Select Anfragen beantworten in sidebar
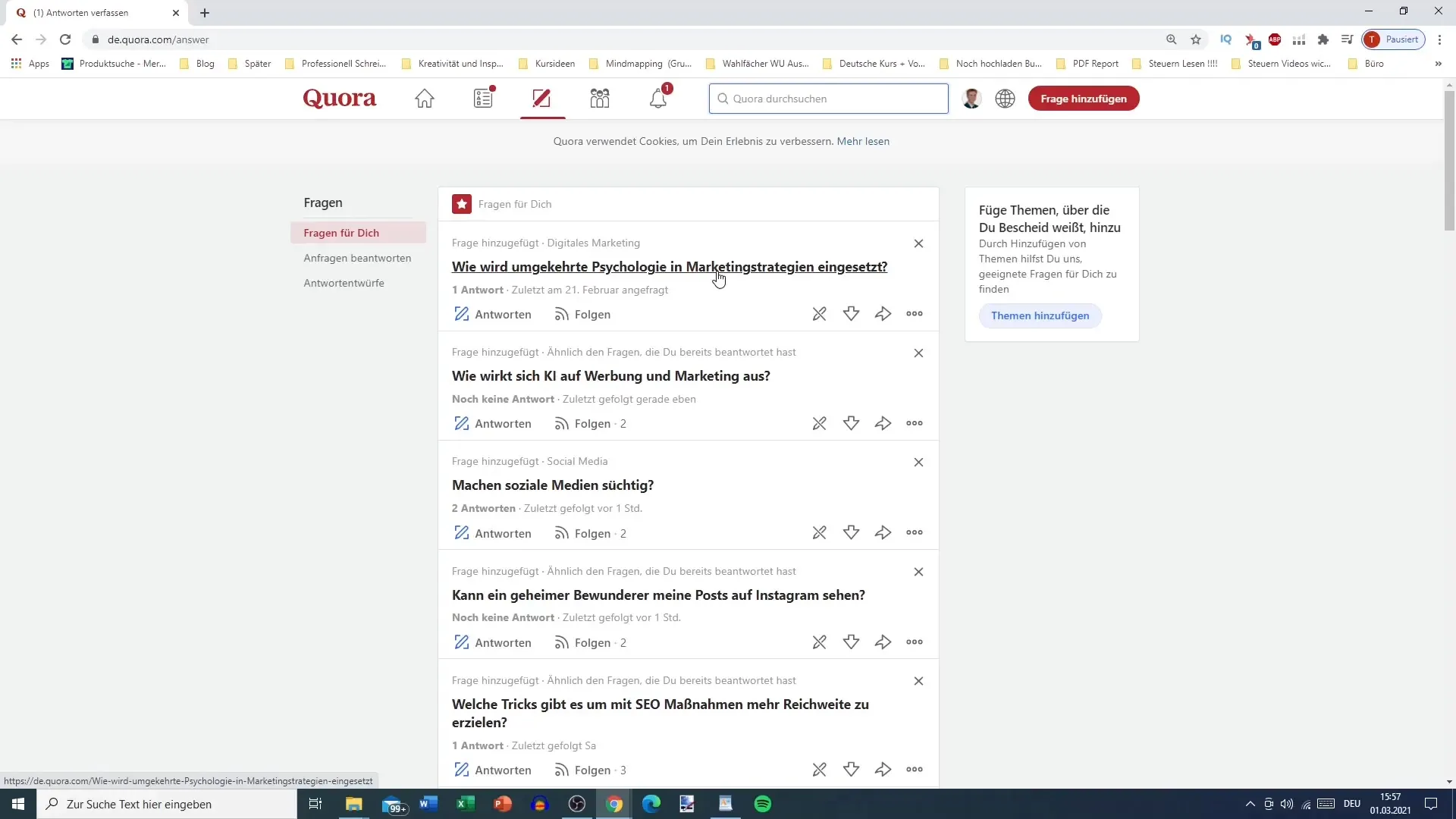1456x819 pixels. (357, 258)
